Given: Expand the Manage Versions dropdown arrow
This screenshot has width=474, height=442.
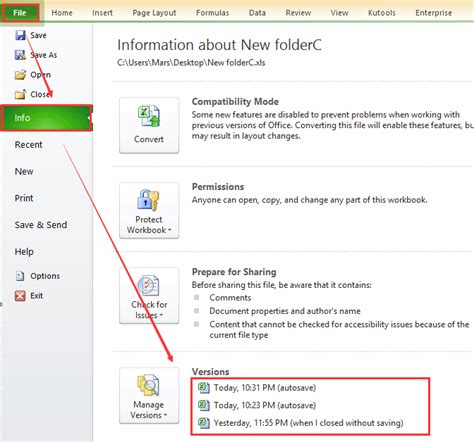Looking at the screenshot, I should (165, 415).
